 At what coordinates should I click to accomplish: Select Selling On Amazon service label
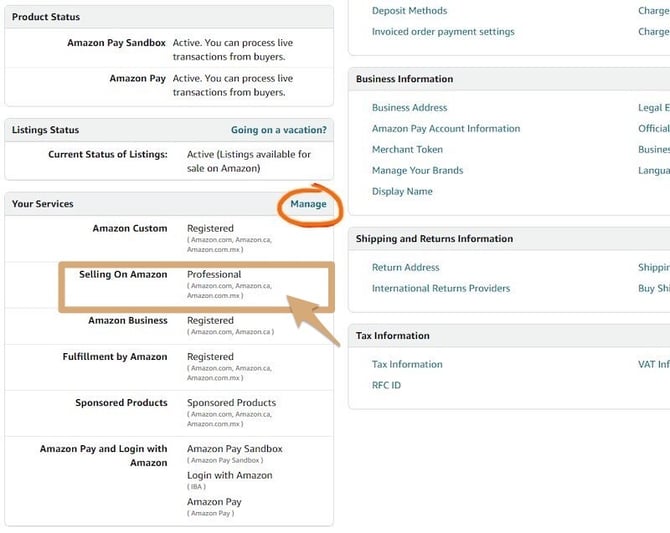[x=123, y=274]
